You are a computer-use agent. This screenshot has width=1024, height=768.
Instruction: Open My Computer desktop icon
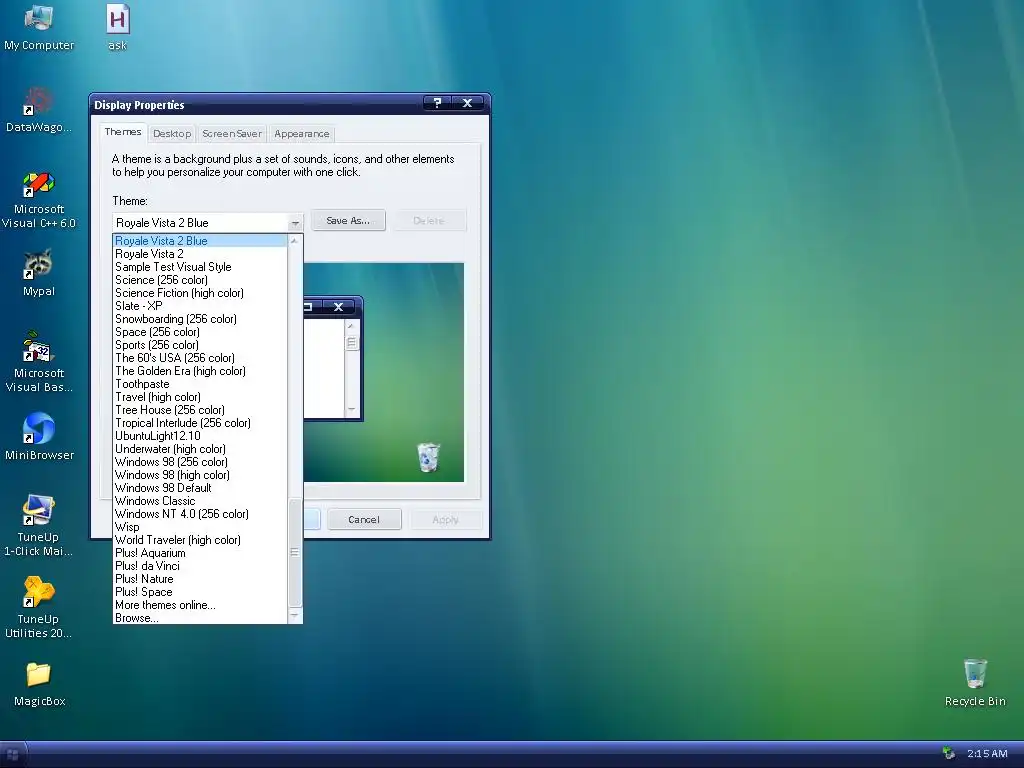[x=39, y=27]
